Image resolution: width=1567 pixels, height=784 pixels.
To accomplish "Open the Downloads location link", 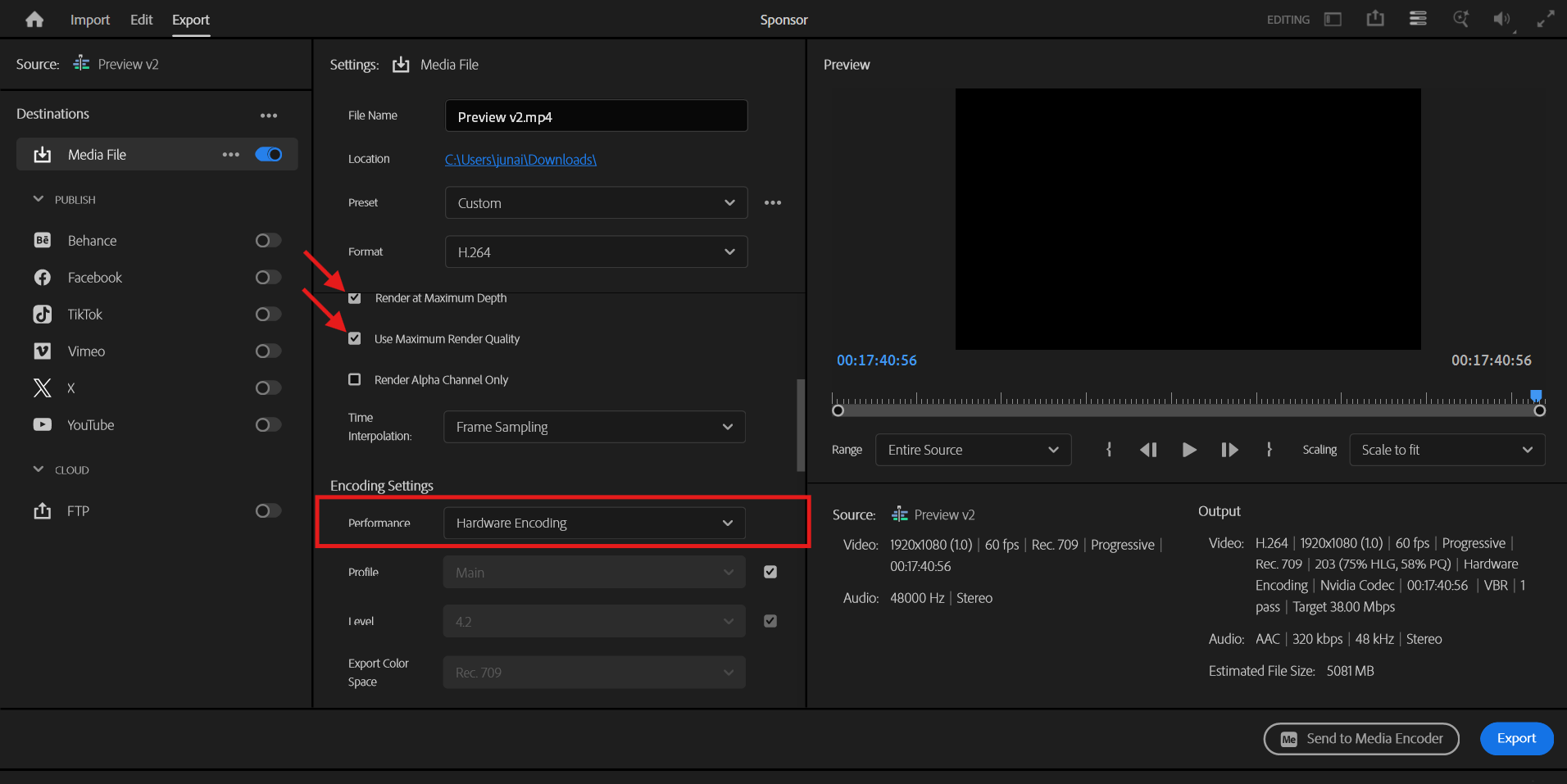I will coord(520,160).
